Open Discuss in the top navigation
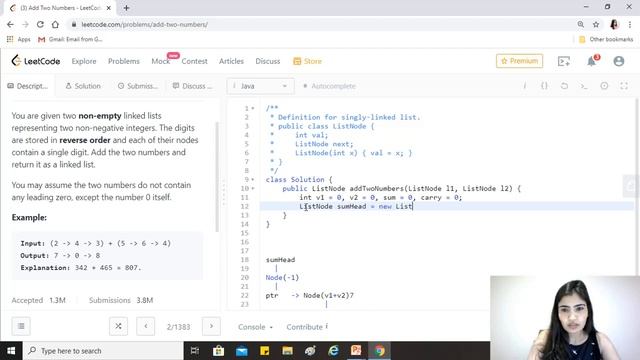This screenshot has width=640, height=360. (268, 61)
